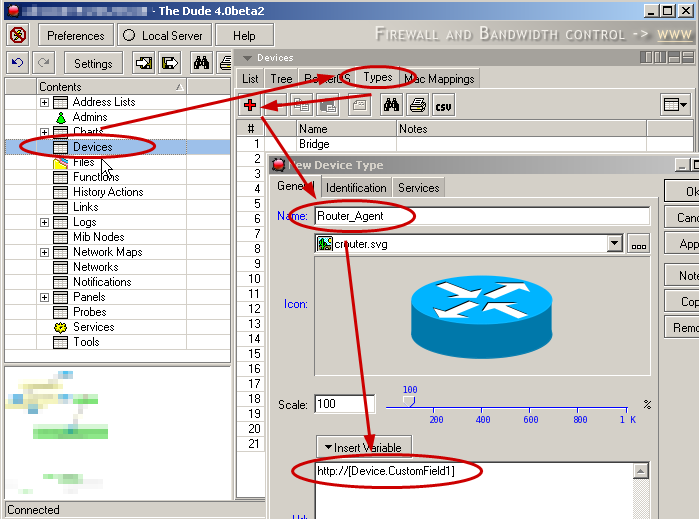Click the undo arrow icon
The height and width of the screenshot is (519, 699).
coord(18,63)
